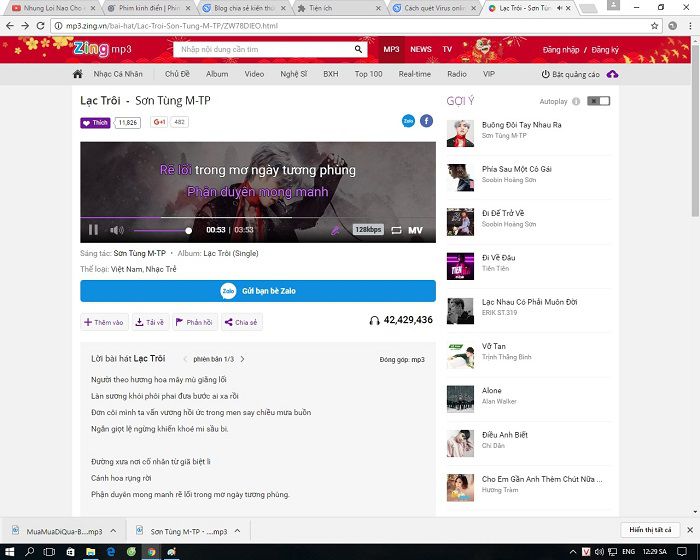Open Nghệ Sĩ menu item
Viewport: 700px width, 560px height.
coord(293,74)
